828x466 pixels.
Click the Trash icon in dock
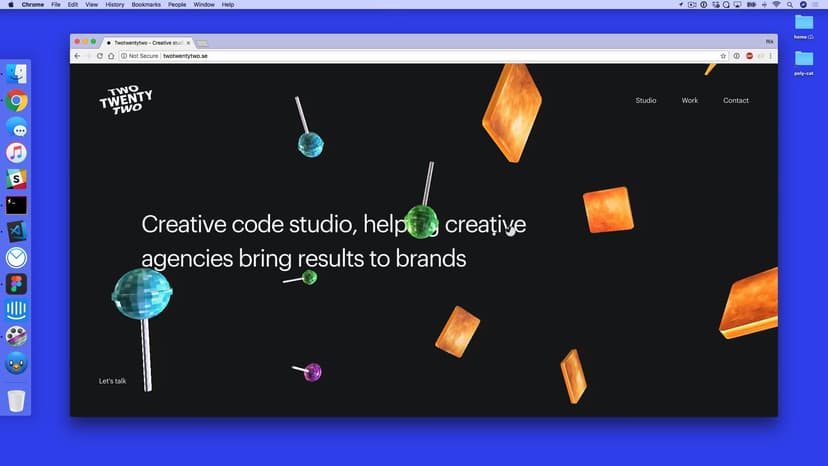click(16, 401)
